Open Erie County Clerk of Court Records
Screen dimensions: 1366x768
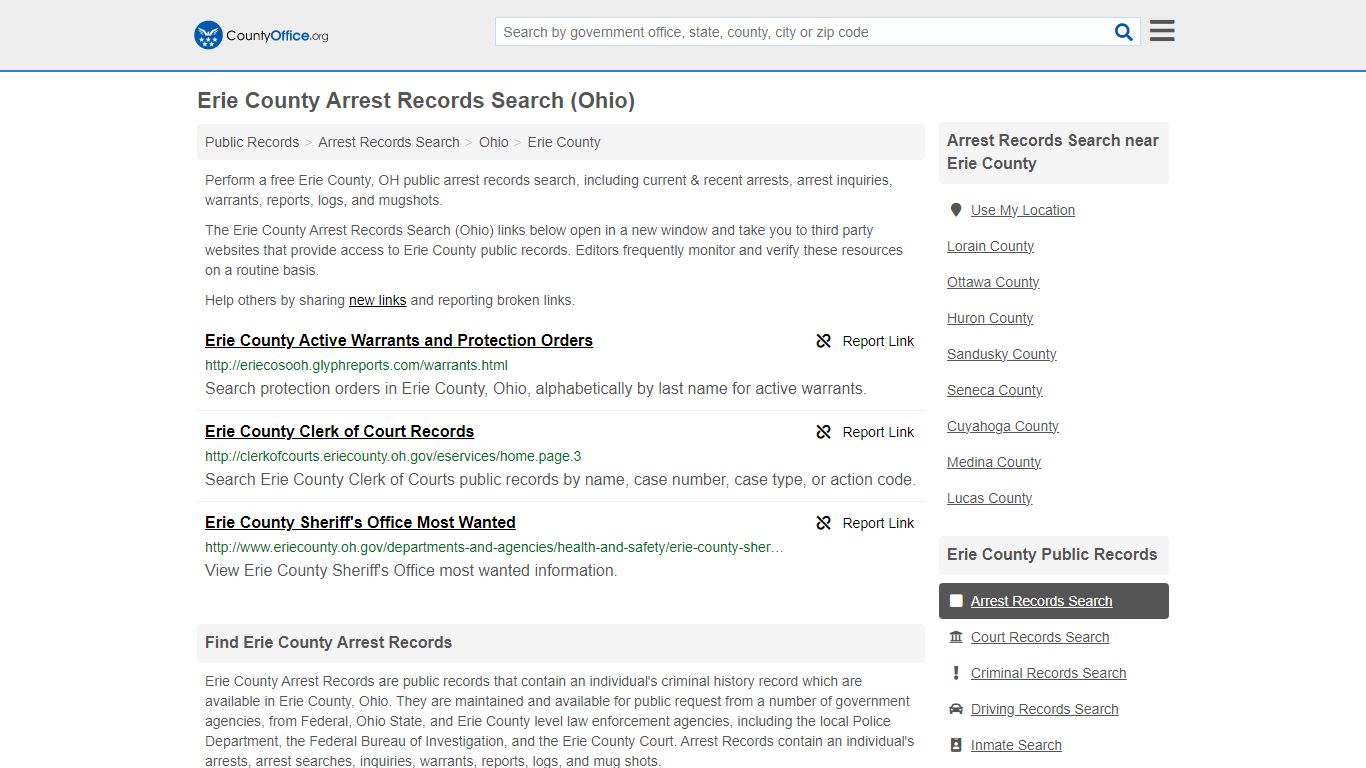pyautogui.click(x=339, y=431)
